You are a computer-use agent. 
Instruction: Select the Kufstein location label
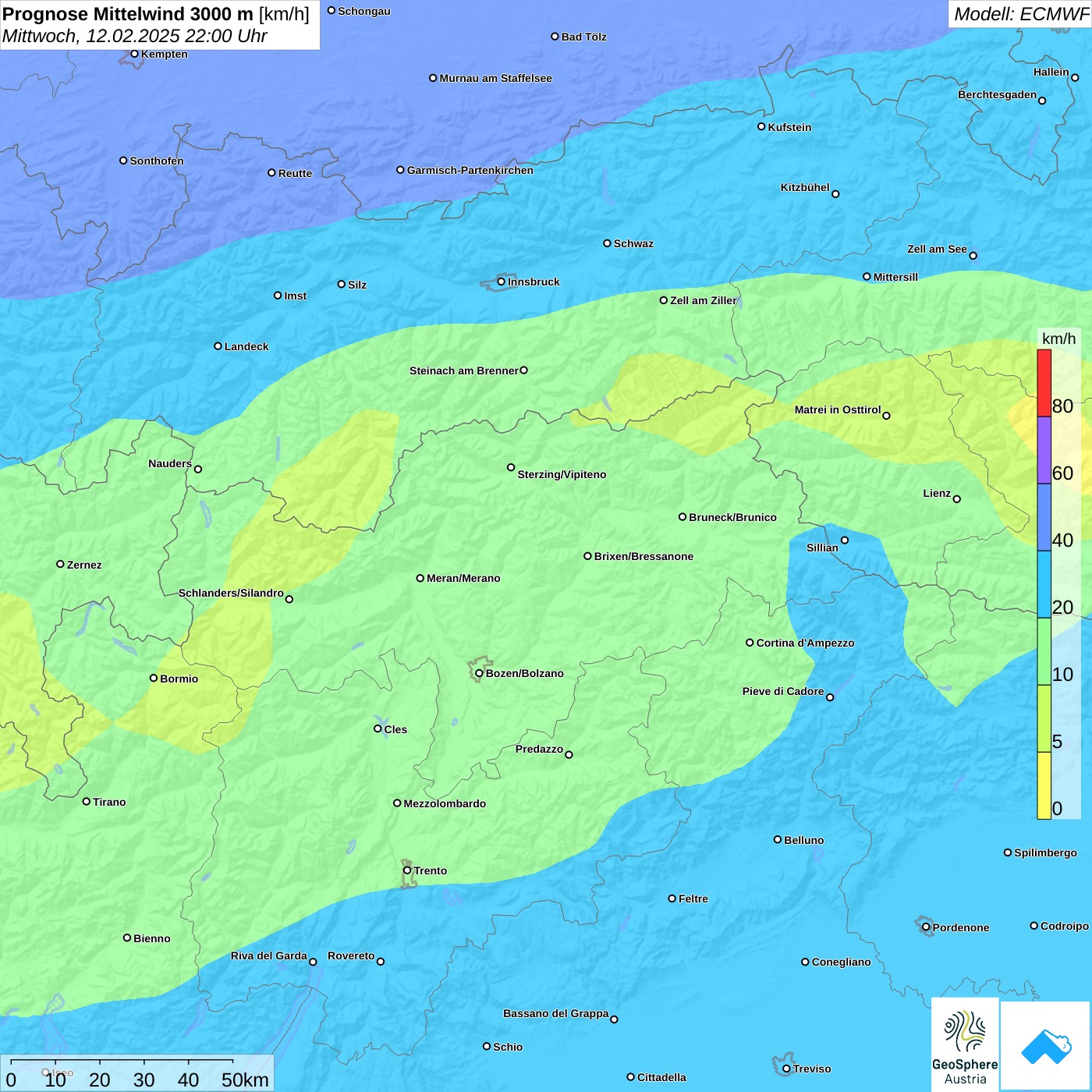789,127
